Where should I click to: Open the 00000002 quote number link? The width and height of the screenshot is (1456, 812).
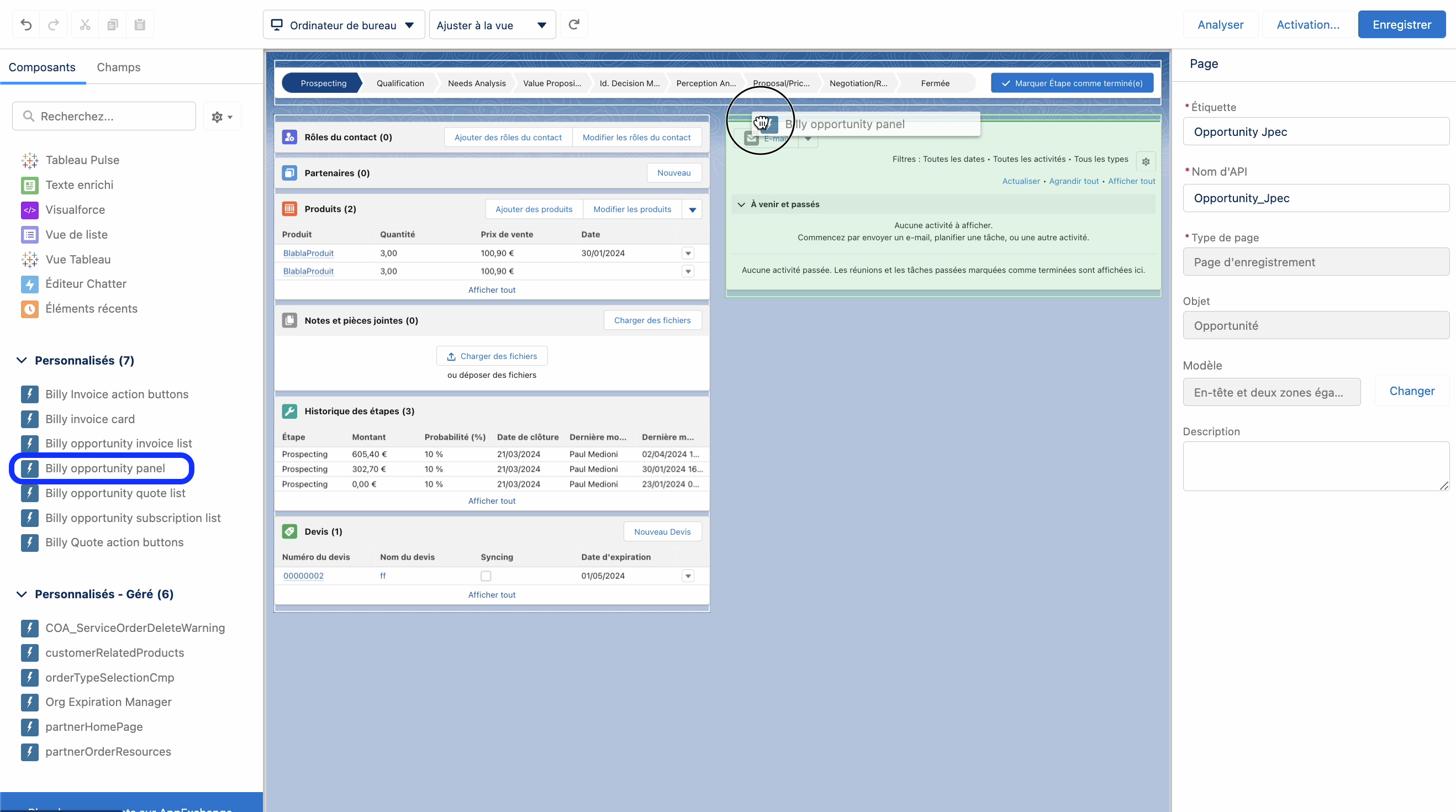[304, 576]
